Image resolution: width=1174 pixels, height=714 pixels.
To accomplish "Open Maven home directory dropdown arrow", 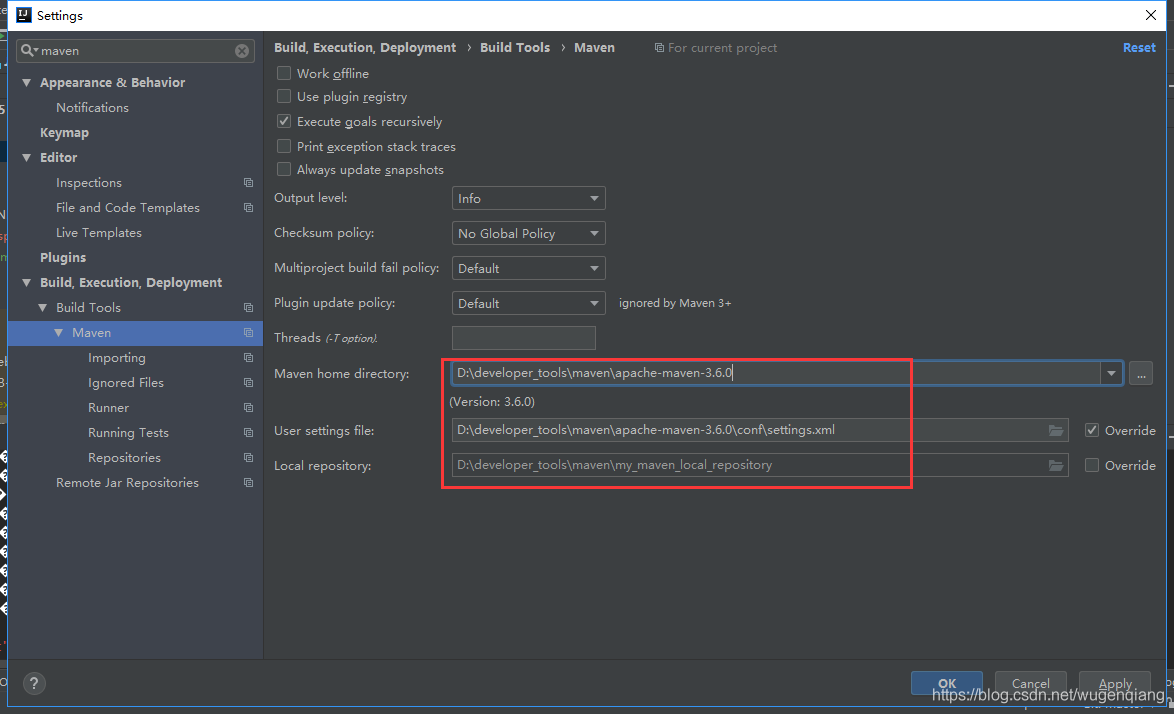I will [1111, 373].
